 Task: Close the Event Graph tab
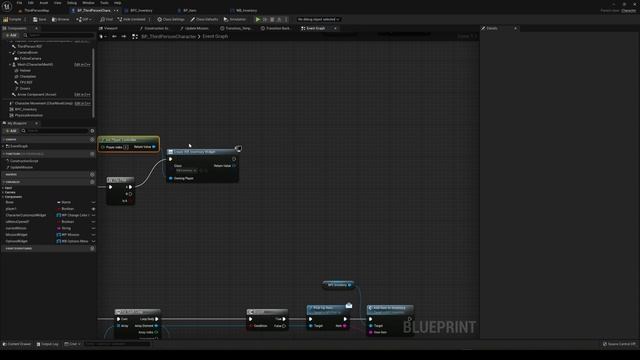(335, 28)
